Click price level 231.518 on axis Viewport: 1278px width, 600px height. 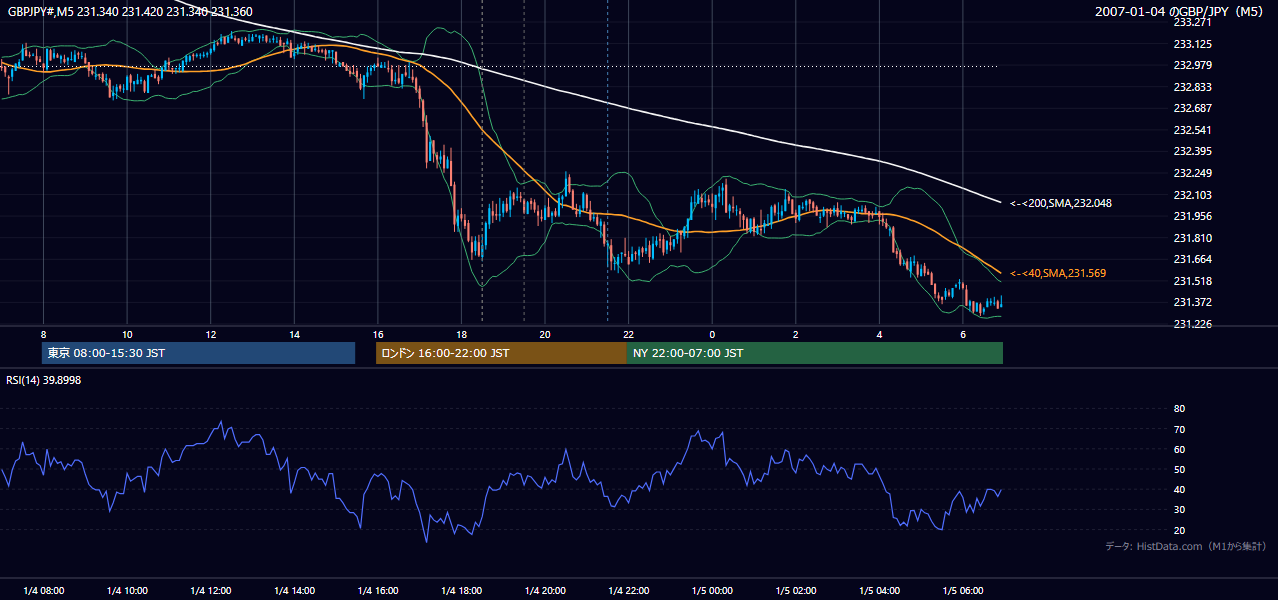(1192, 281)
